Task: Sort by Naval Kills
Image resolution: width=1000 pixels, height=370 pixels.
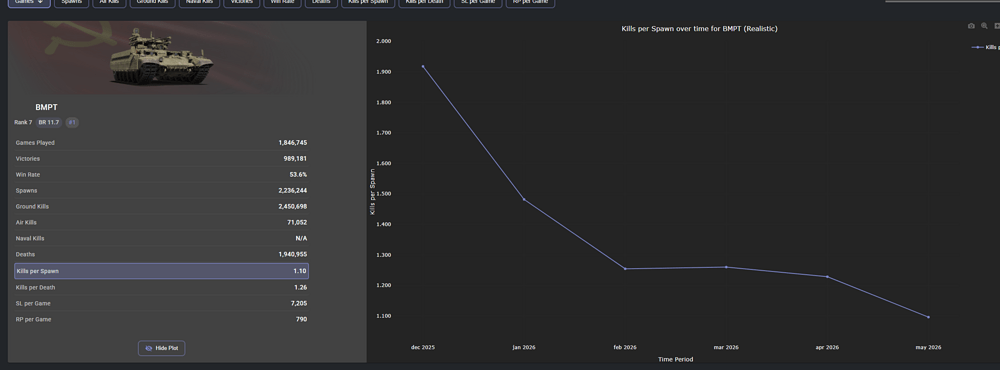Action: tap(199, 2)
